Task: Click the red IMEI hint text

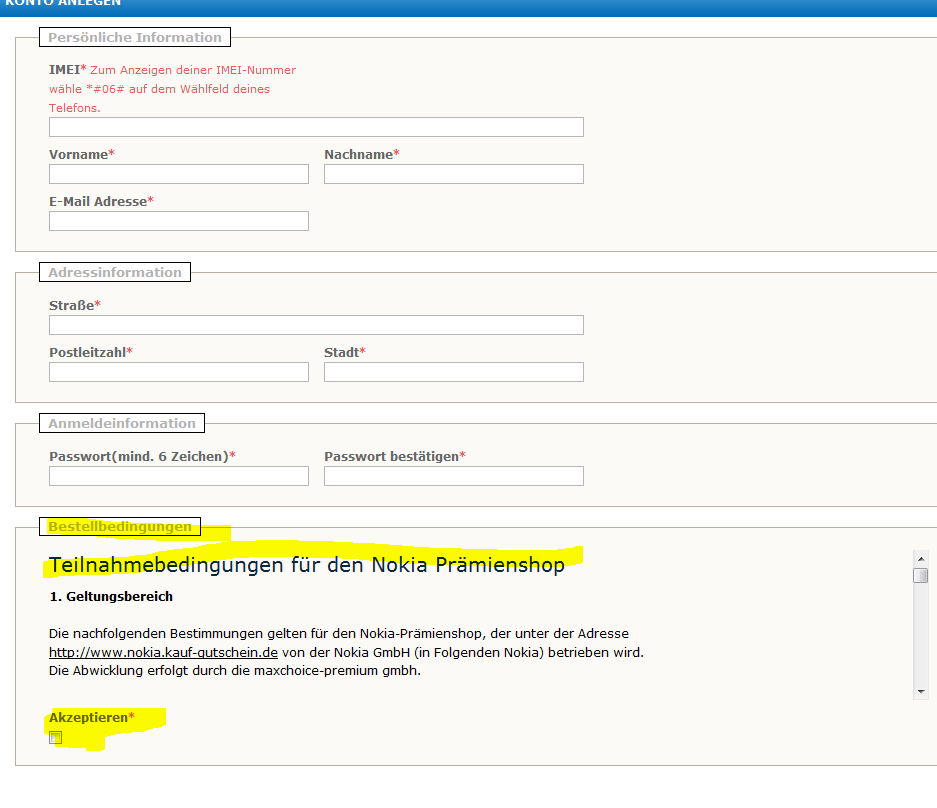Action: pyautogui.click(x=173, y=88)
